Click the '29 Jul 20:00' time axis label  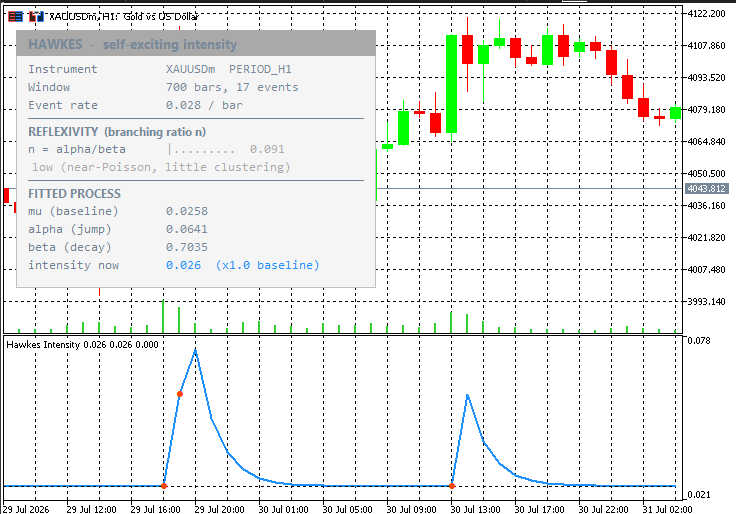pyautogui.click(x=219, y=509)
